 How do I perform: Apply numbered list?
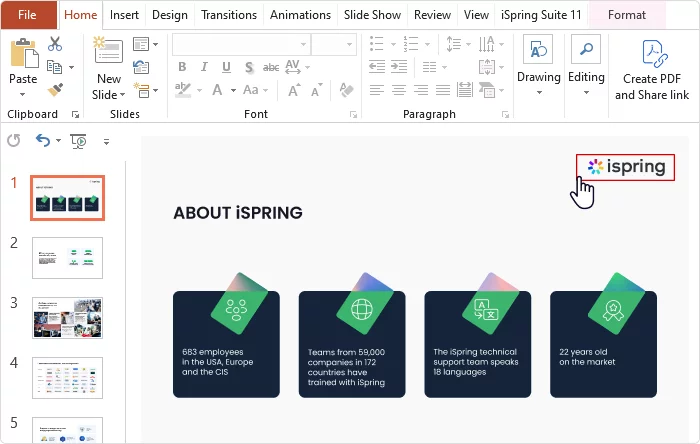tap(411, 44)
